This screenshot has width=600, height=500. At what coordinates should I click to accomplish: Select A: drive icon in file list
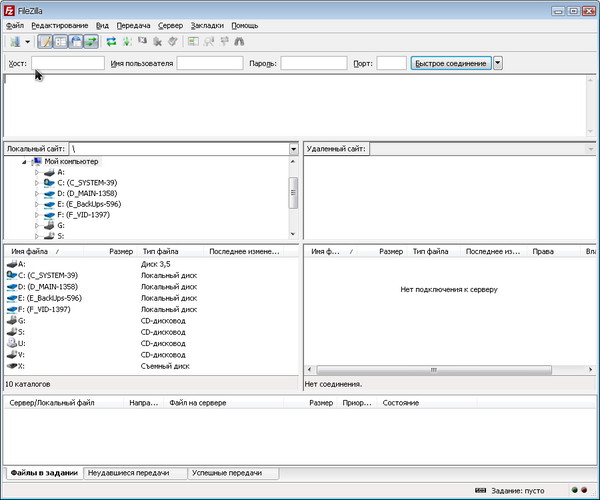click(12, 264)
